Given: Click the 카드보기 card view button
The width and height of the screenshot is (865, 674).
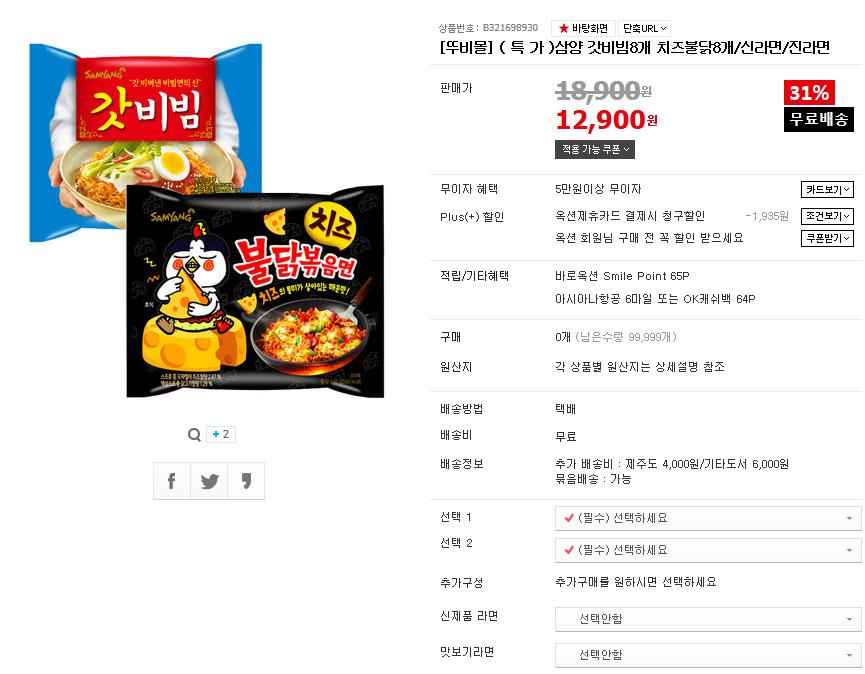Looking at the screenshot, I should click(x=827, y=190).
